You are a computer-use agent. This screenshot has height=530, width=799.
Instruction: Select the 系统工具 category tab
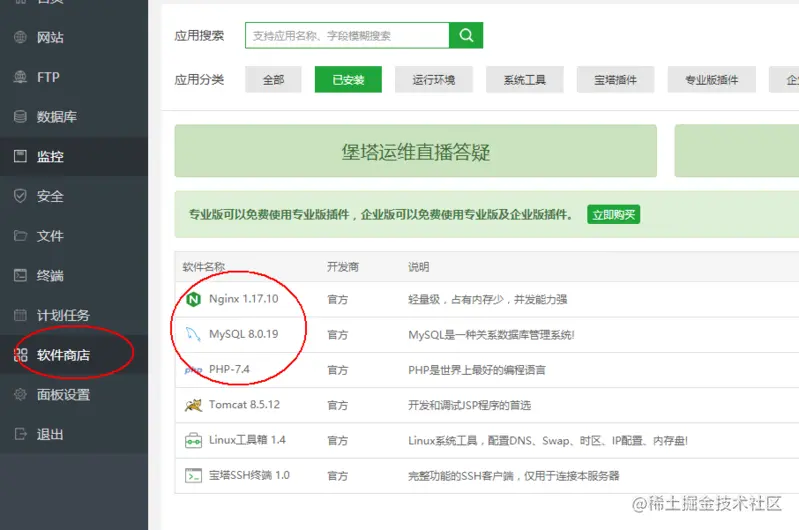524,80
